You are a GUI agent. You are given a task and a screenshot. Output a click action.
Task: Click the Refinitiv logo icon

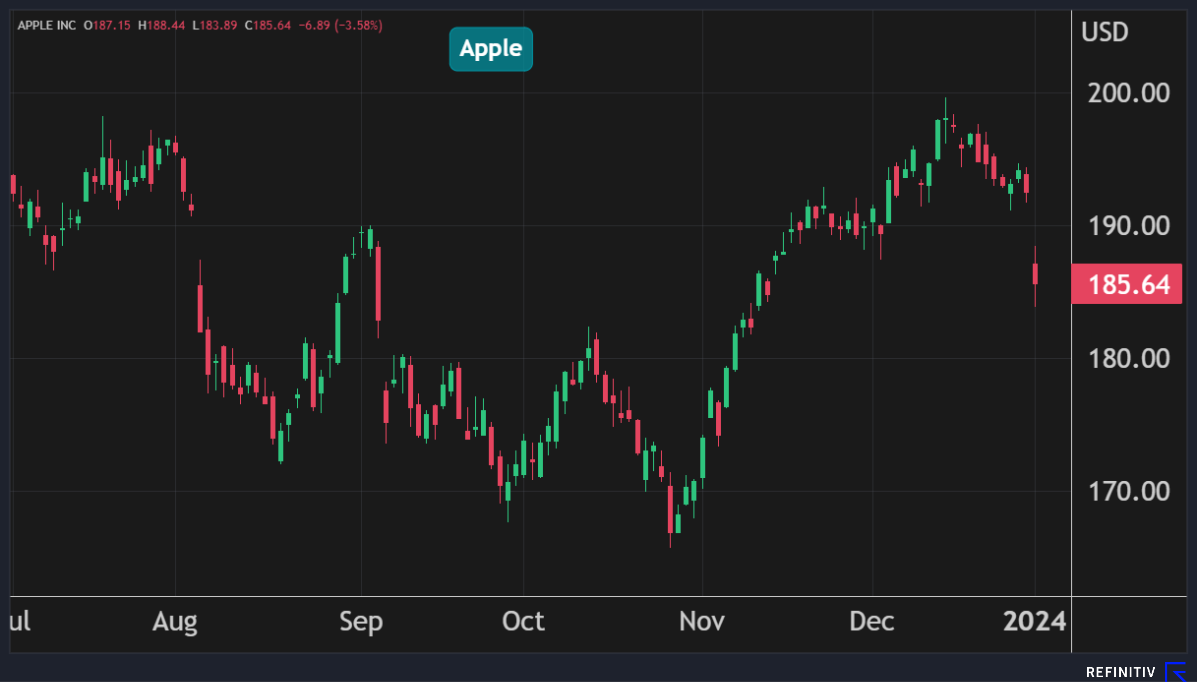[x=1176, y=671]
